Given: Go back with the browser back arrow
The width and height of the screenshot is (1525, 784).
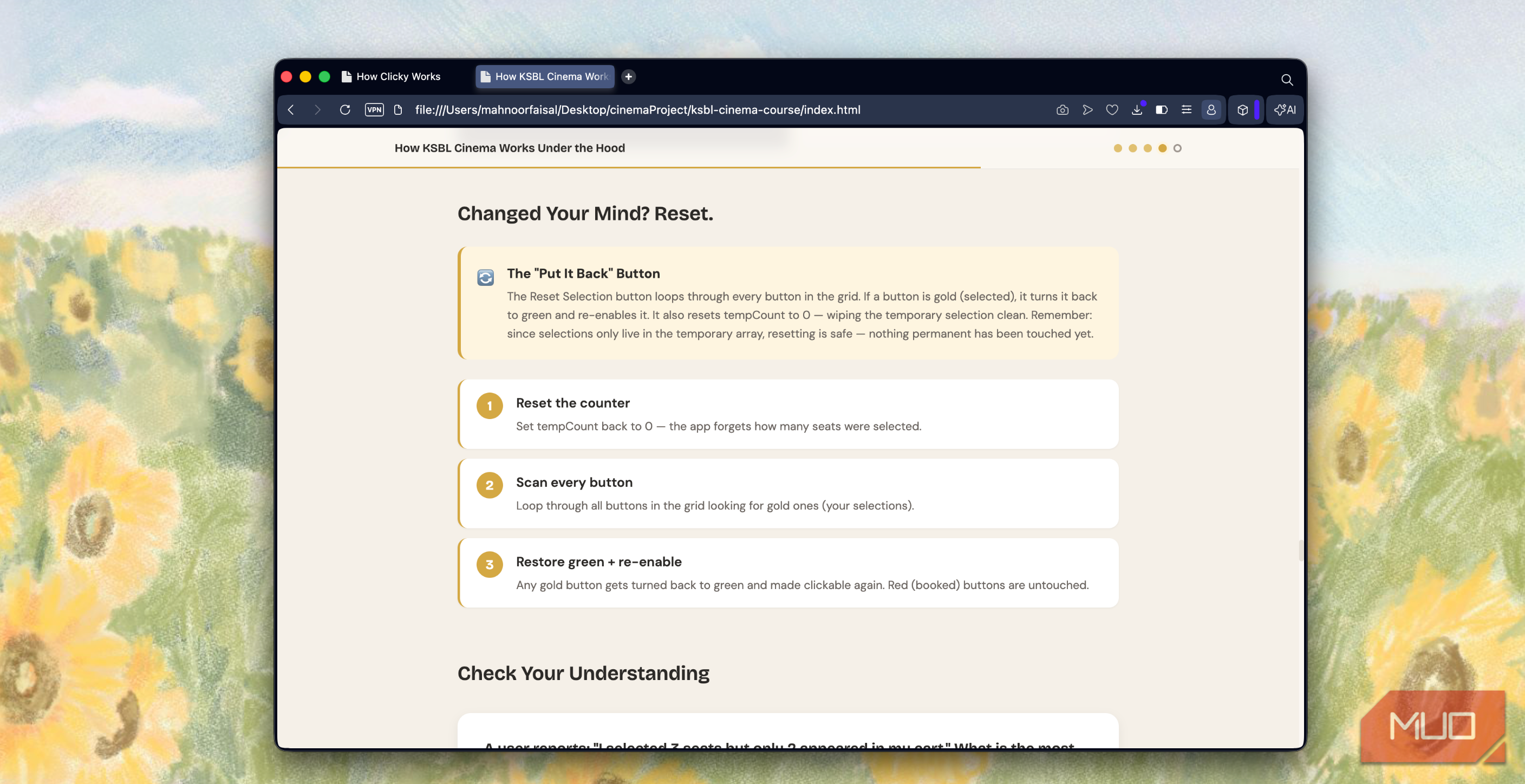Looking at the screenshot, I should coord(291,110).
